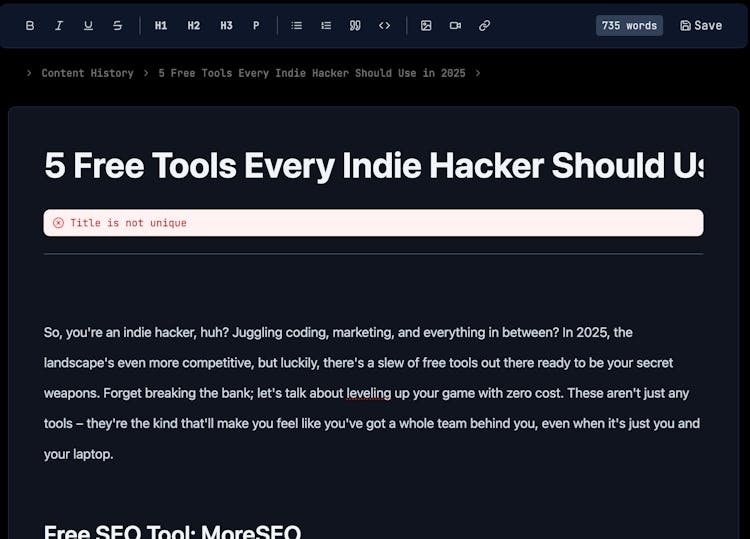Image resolution: width=750 pixels, height=539 pixels.
Task: Apply strikethrough formatting
Action: coord(117,26)
